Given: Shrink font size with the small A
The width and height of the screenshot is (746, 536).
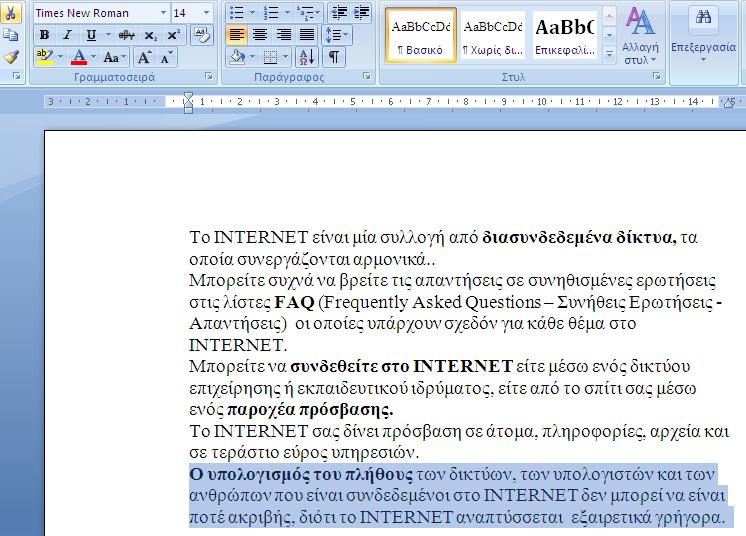Looking at the screenshot, I should (x=166, y=58).
